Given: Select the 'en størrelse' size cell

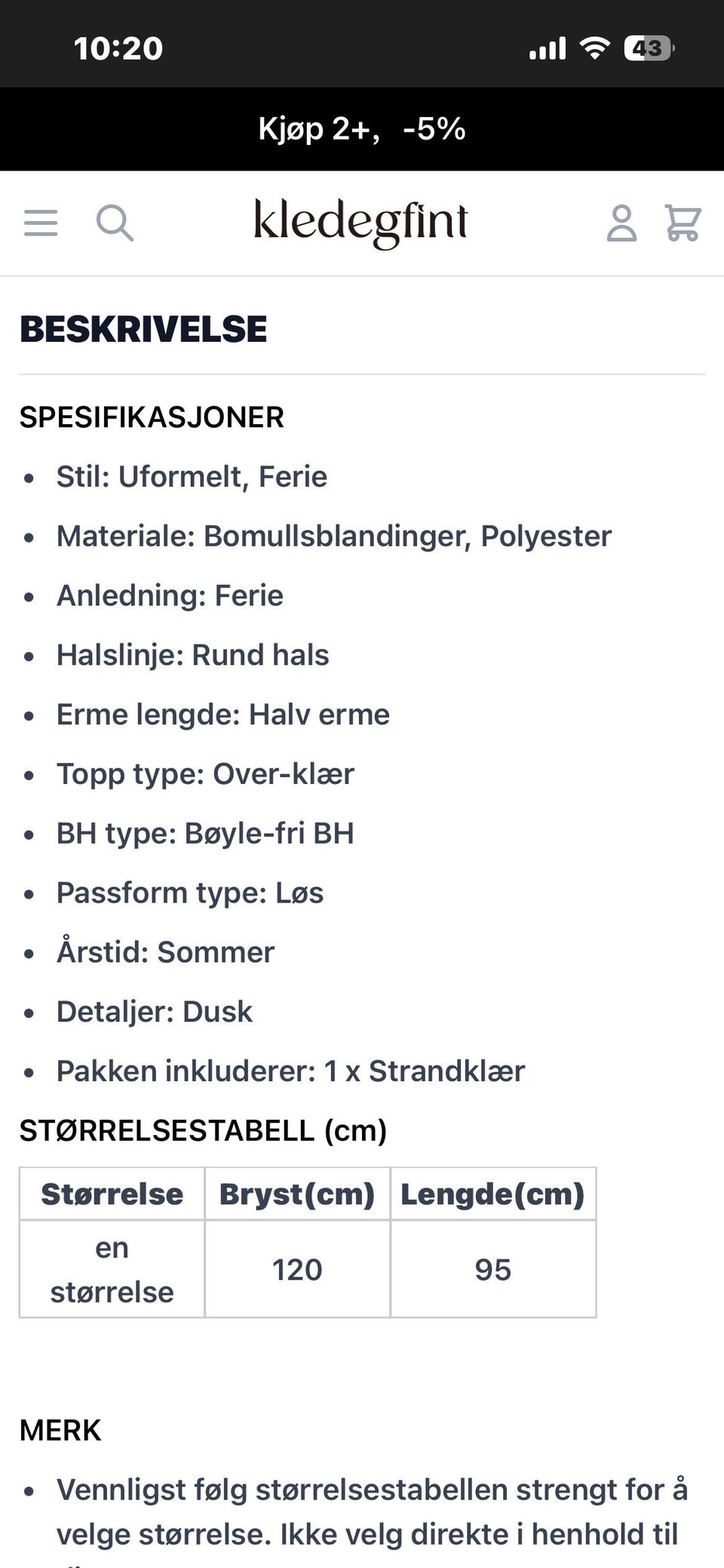Looking at the screenshot, I should (111, 1269).
